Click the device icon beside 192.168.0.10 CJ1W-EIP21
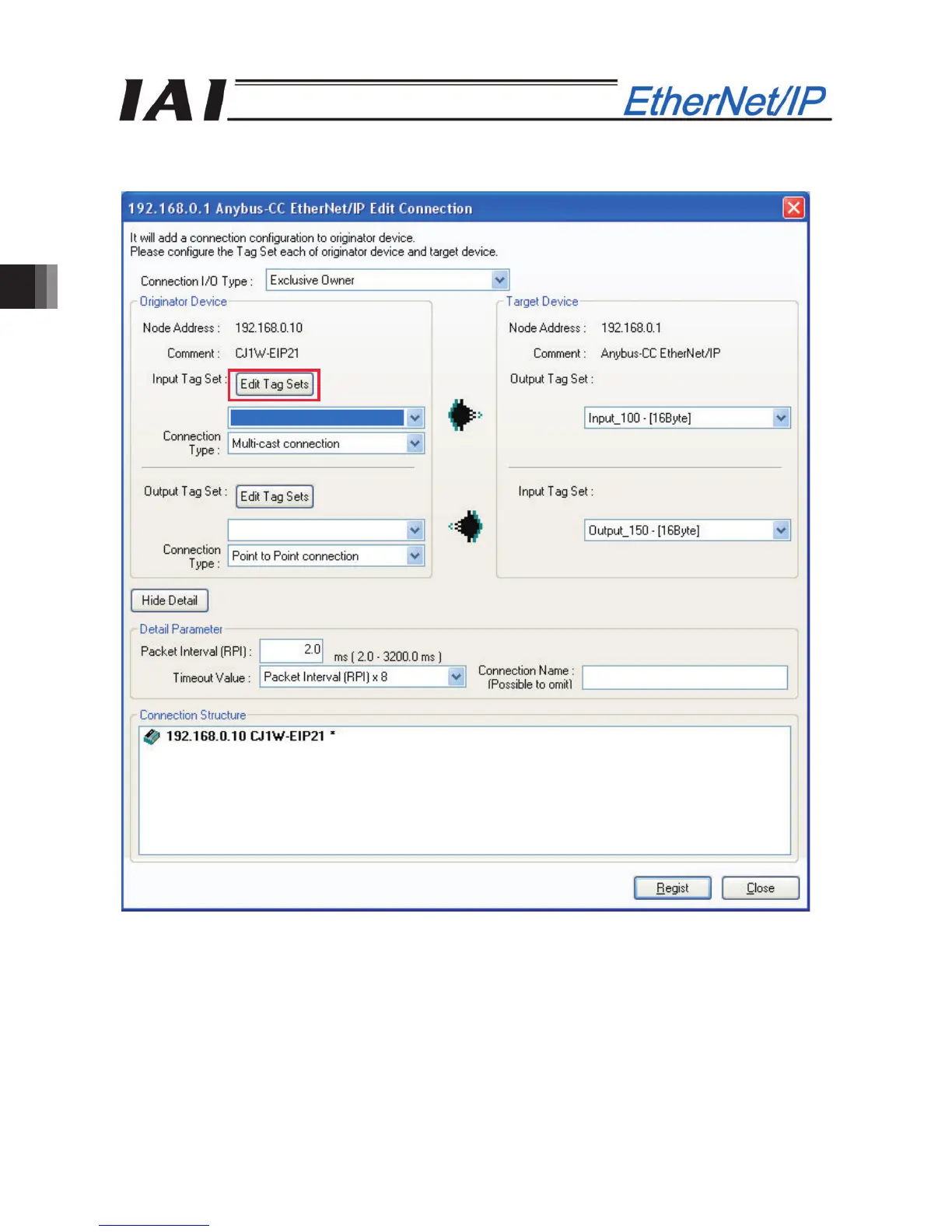This screenshot has height=1232, width=952. 152,736
